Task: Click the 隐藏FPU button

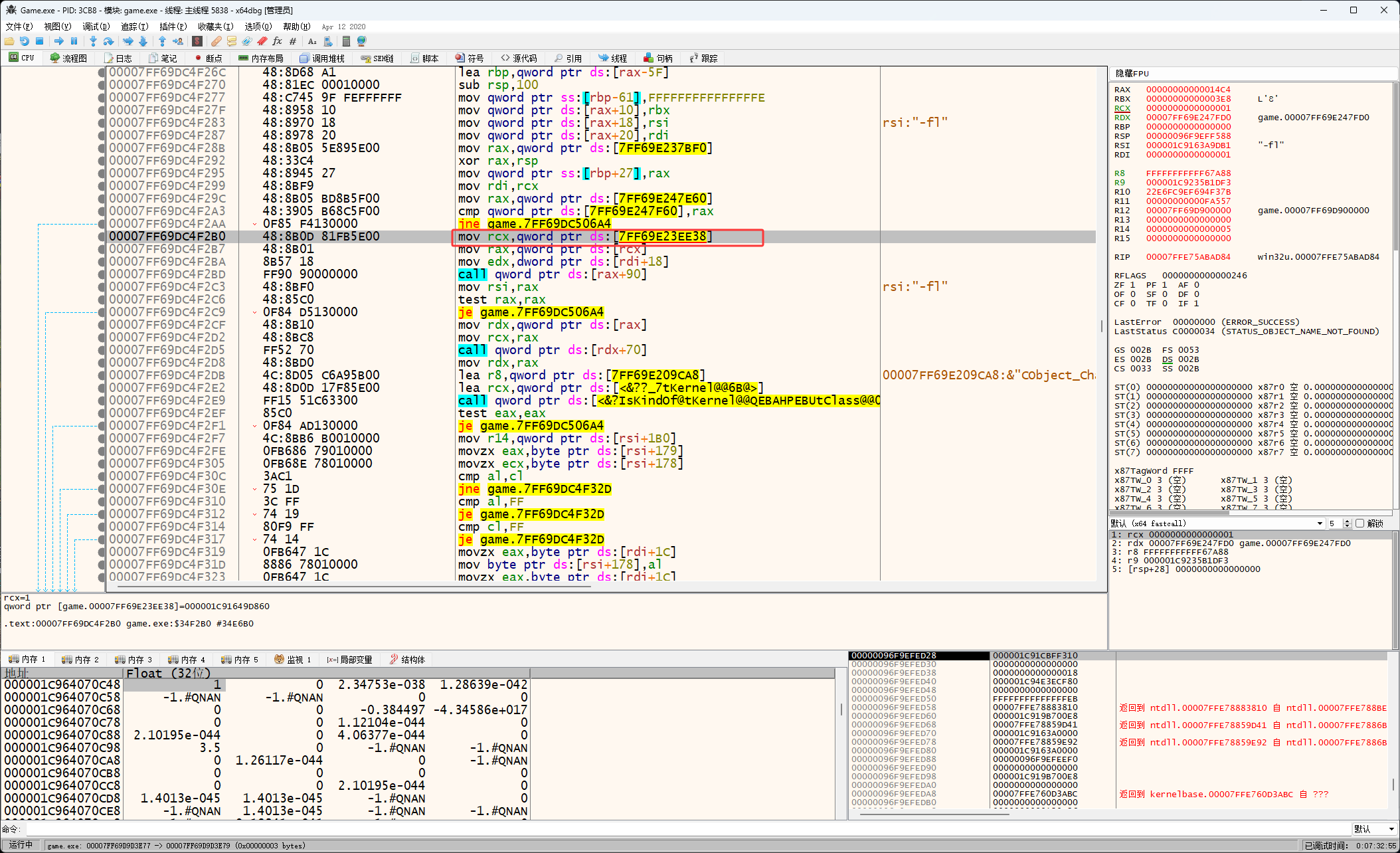Action: 1132,73
